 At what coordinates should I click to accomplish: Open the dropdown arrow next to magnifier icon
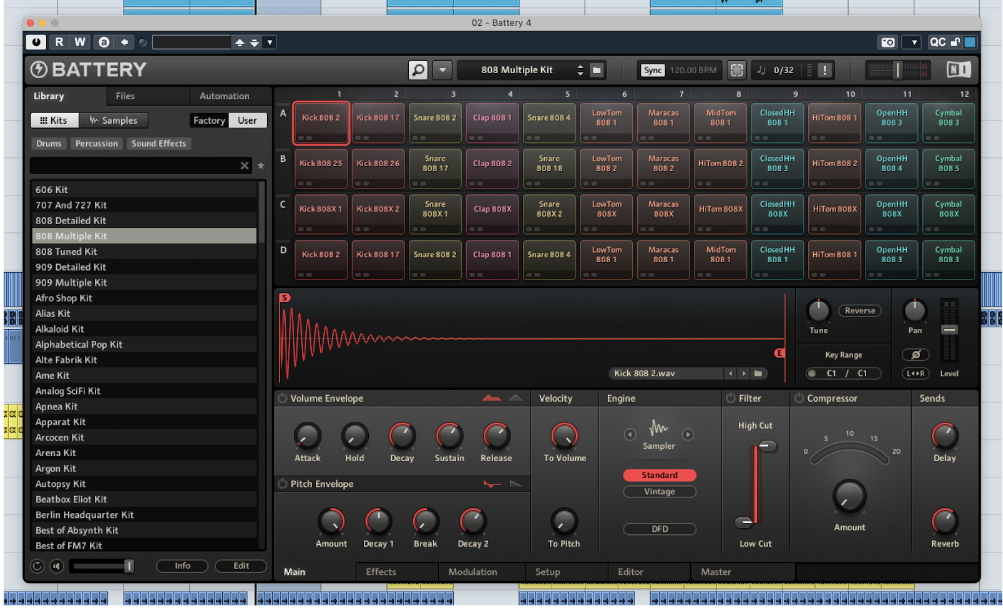coord(443,70)
